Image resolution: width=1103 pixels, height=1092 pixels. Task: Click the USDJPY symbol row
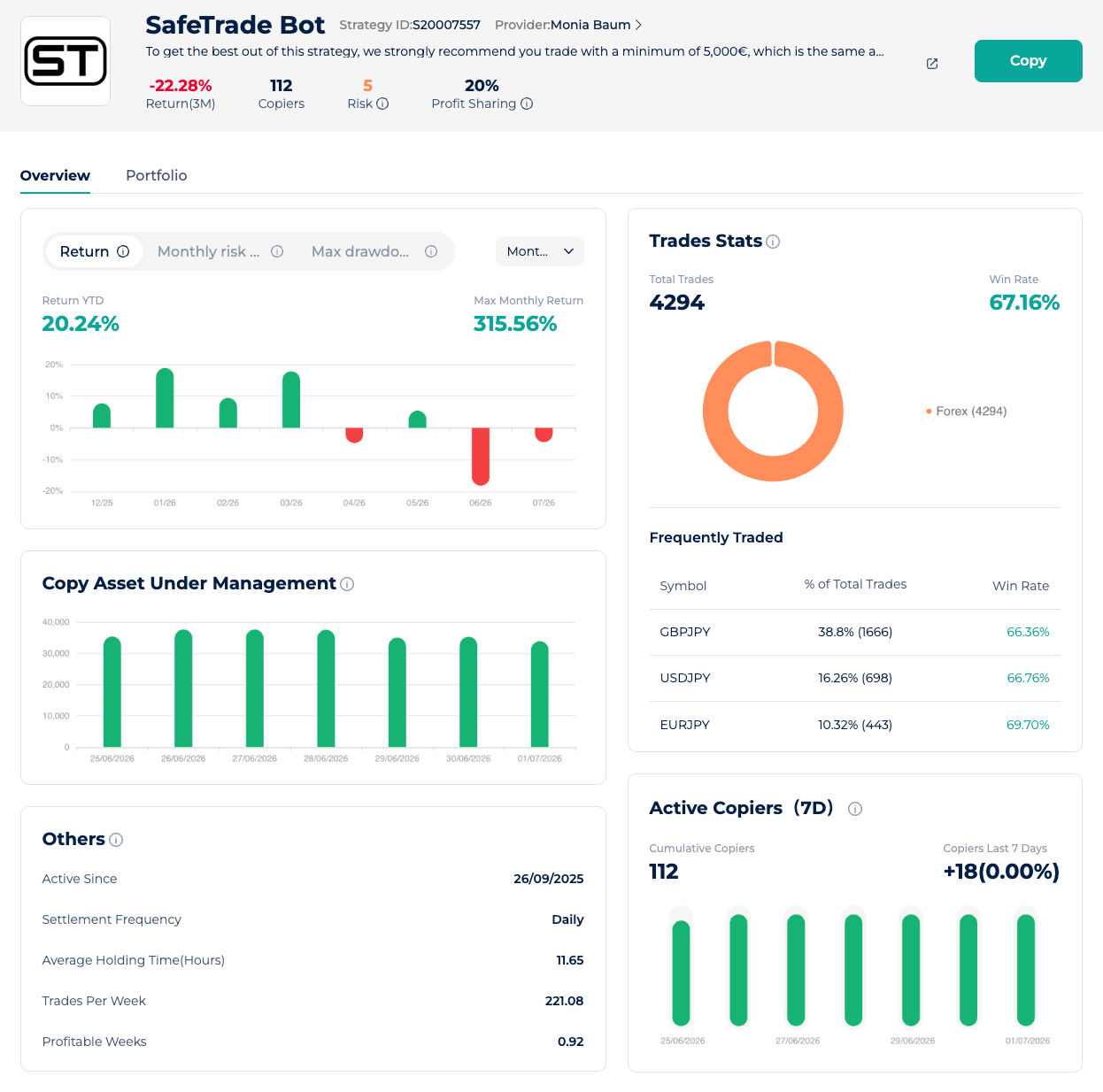(x=855, y=678)
